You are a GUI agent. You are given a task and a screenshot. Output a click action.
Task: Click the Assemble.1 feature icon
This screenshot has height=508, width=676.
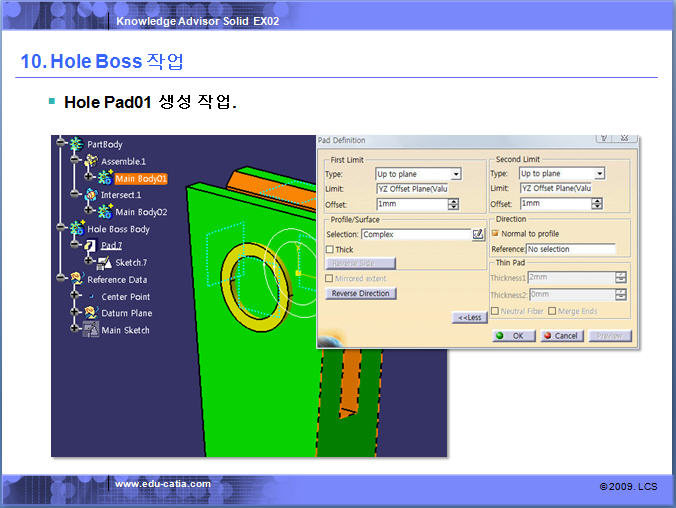(x=90, y=161)
